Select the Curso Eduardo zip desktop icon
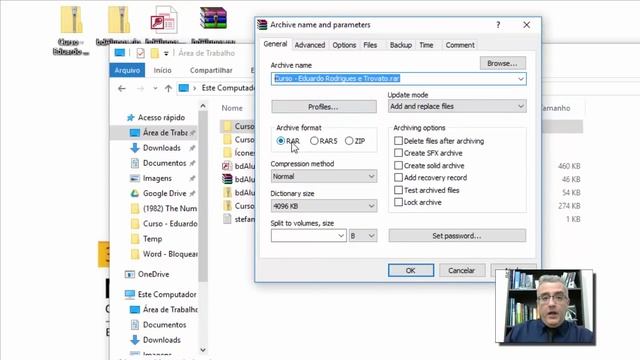The image size is (640, 360). coord(71,30)
